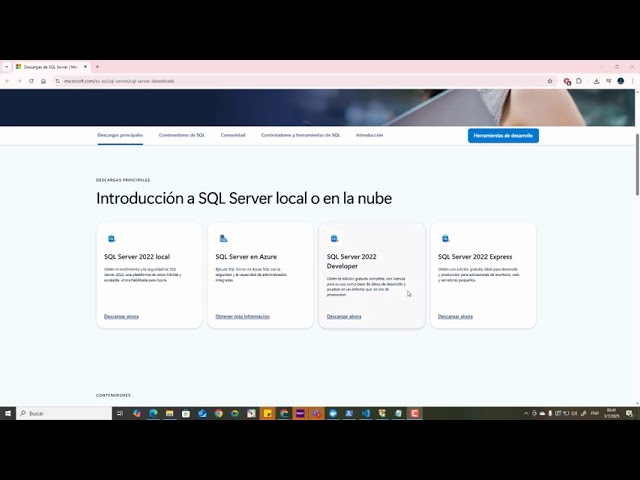Click the SQL Server 2022 Express card icon

pos(446,238)
